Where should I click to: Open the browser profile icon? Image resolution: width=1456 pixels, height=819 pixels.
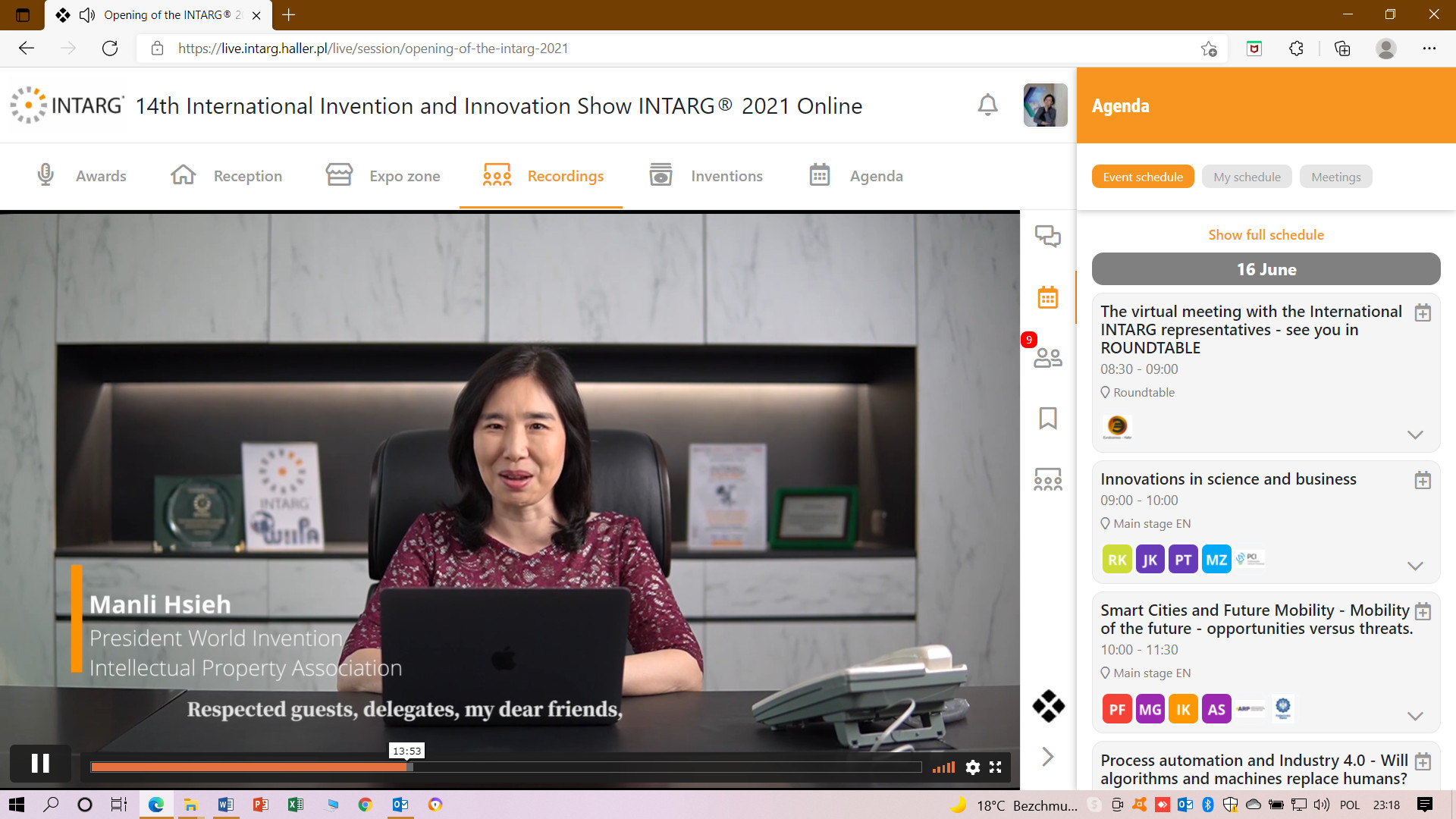tap(1385, 49)
